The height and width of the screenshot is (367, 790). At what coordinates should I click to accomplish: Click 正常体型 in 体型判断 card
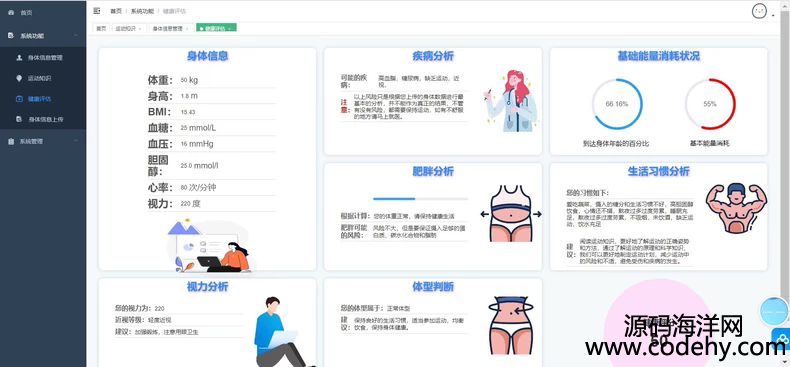(x=399, y=308)
